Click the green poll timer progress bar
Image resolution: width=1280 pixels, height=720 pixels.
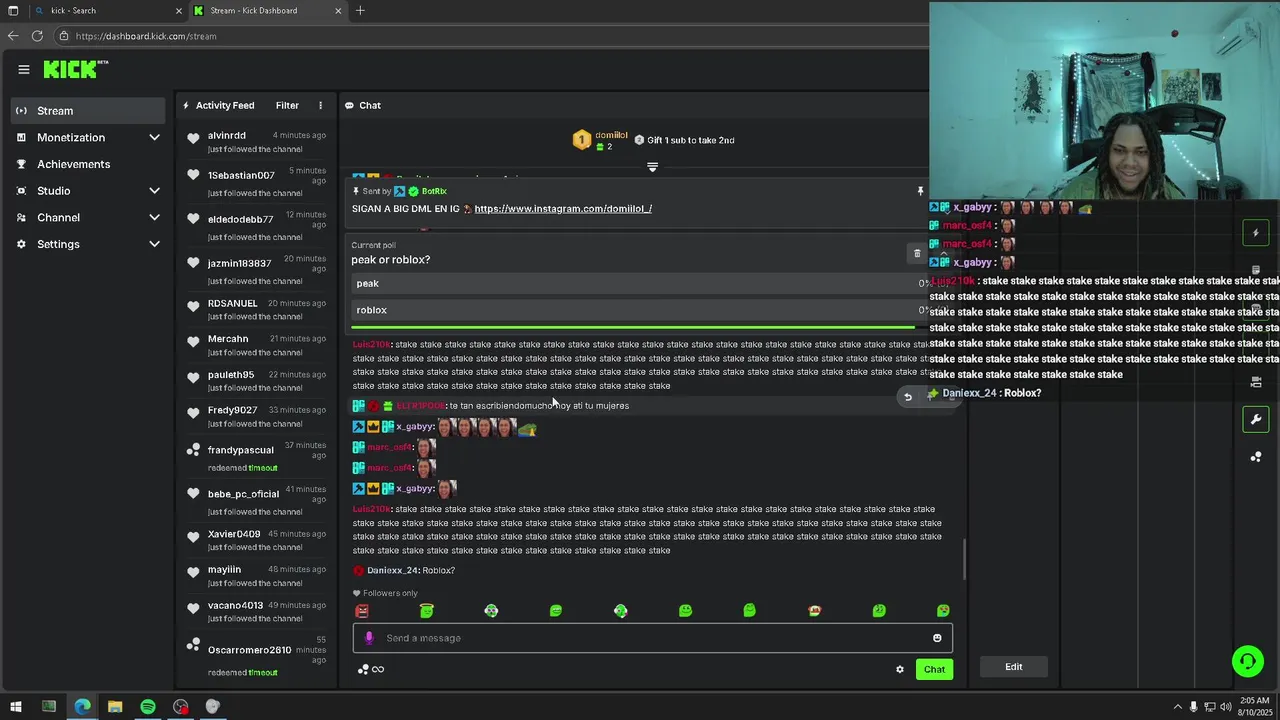[x=633, y=327]
